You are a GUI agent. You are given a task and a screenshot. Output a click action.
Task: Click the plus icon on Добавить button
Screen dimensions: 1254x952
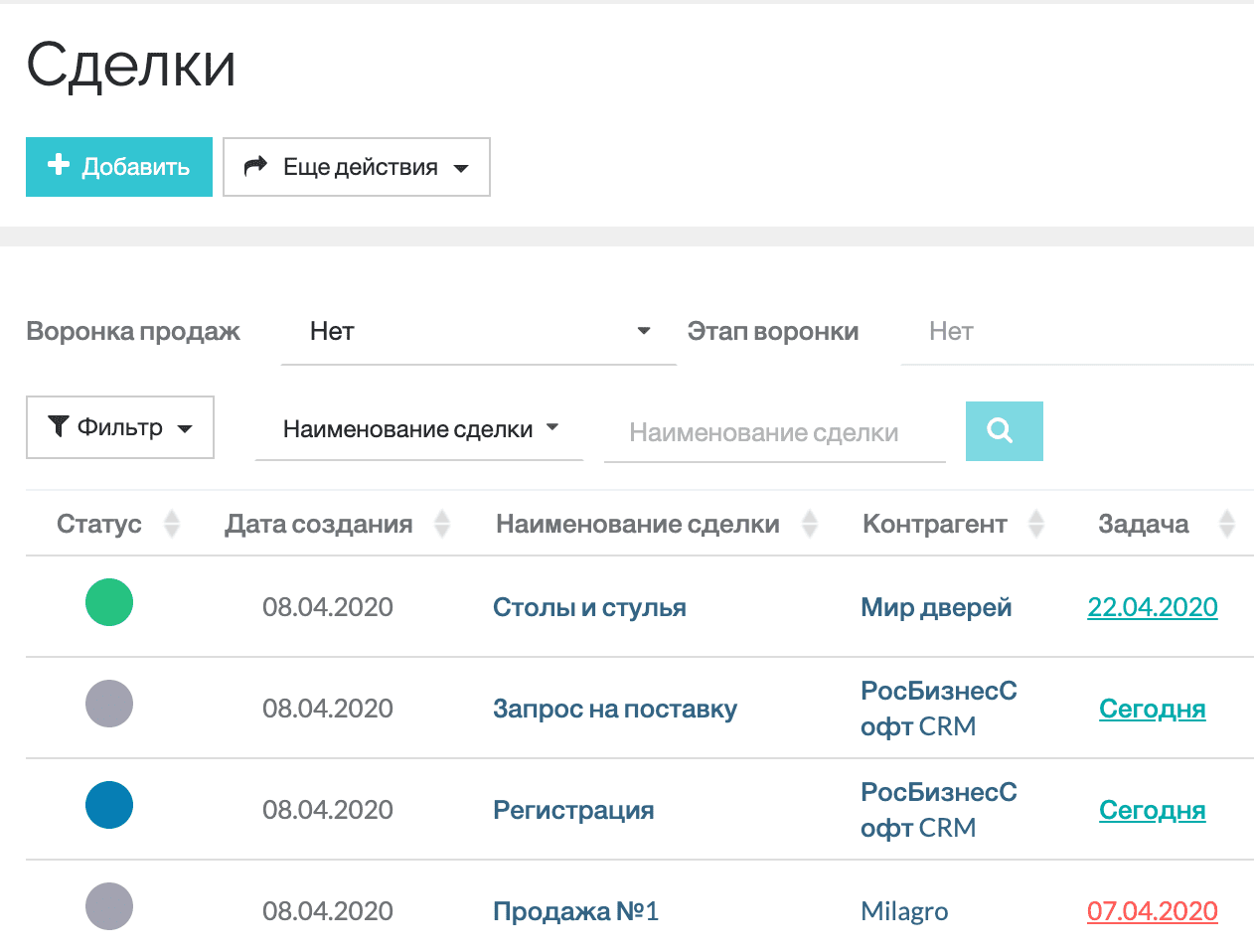point(58,167)
